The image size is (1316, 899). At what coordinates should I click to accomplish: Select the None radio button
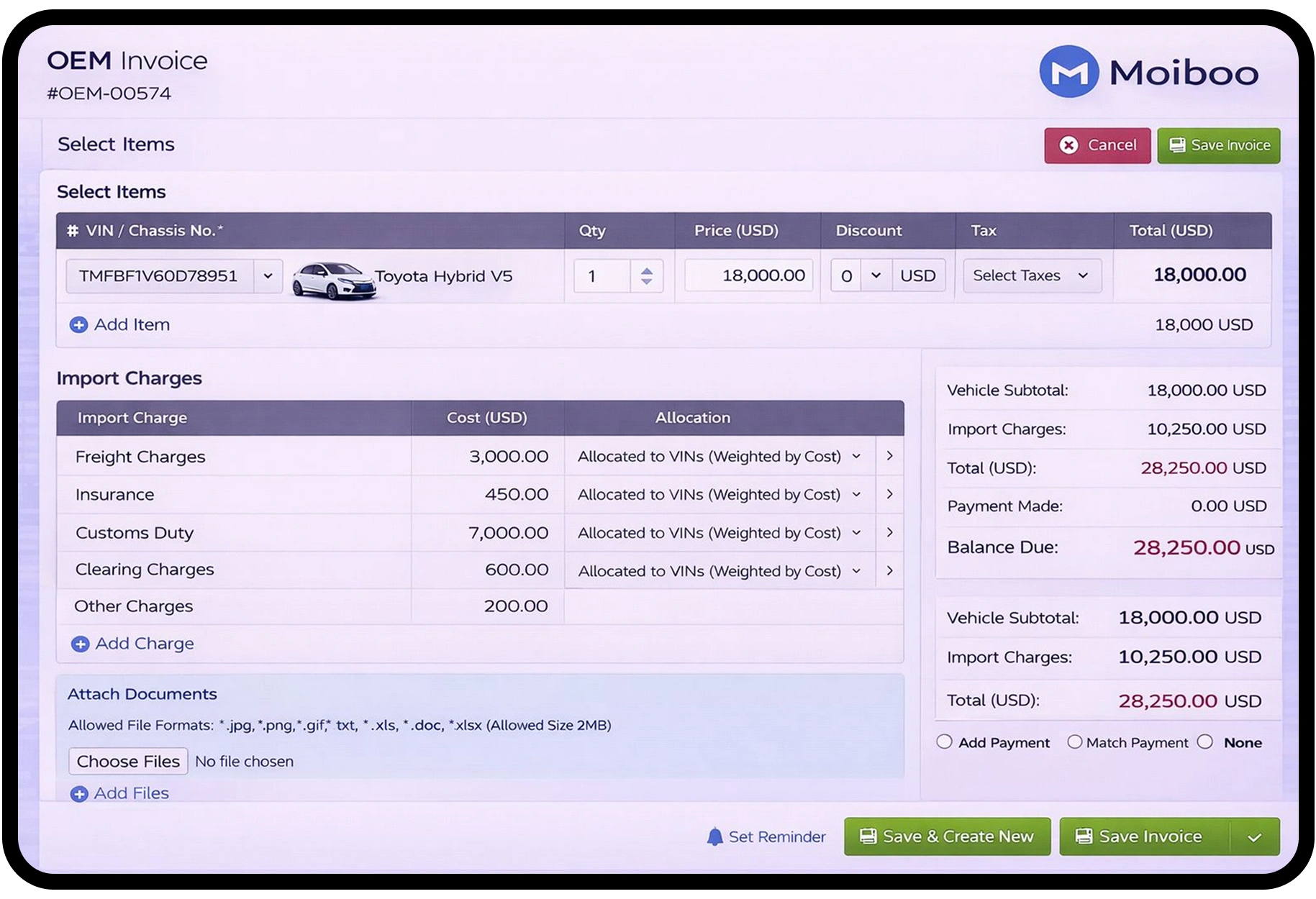[x=1205, y=742]
